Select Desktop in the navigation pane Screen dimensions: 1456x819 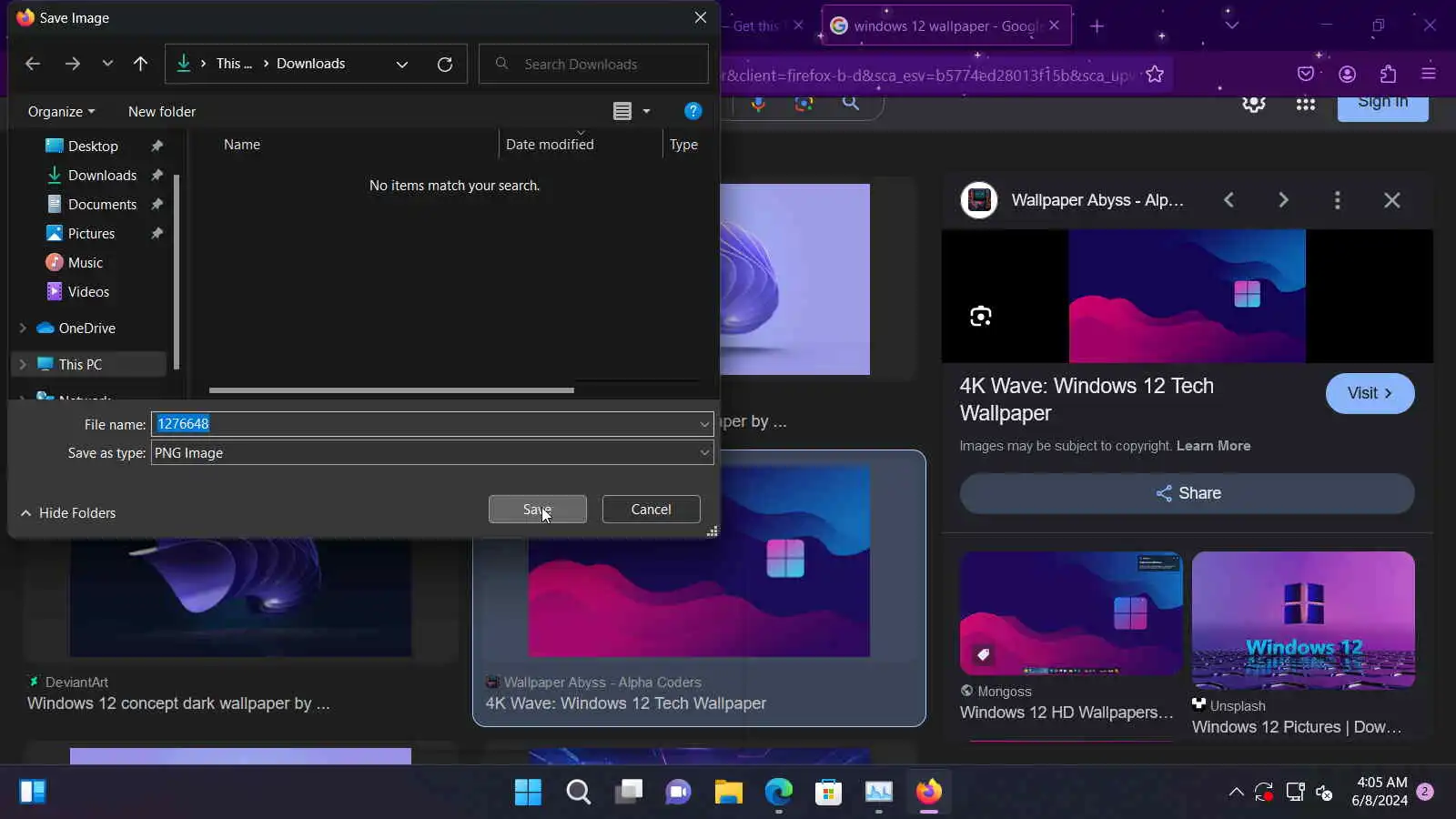[93, 146]
